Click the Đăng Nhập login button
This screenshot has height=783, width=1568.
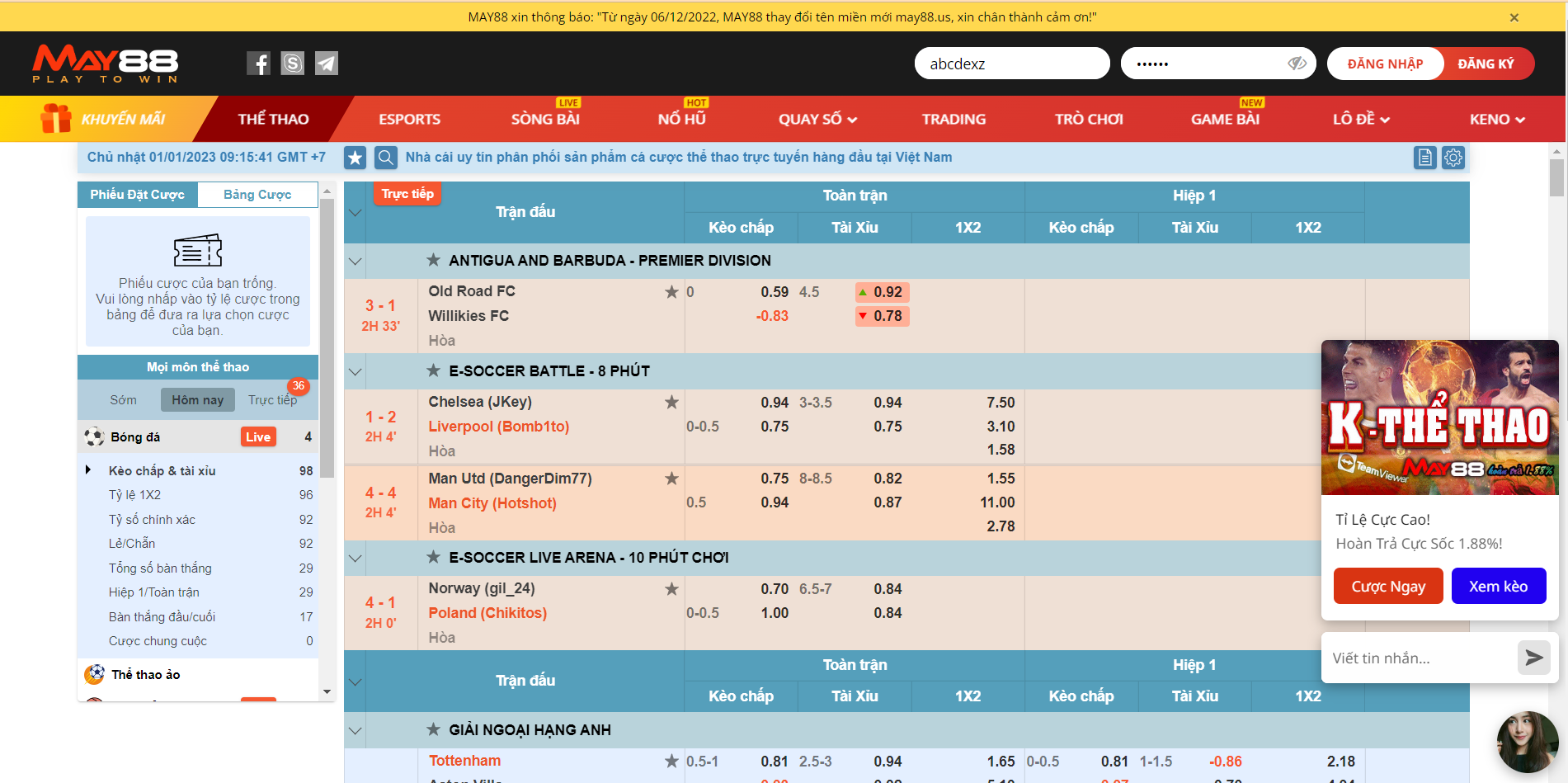click(x=1385, y=64)
